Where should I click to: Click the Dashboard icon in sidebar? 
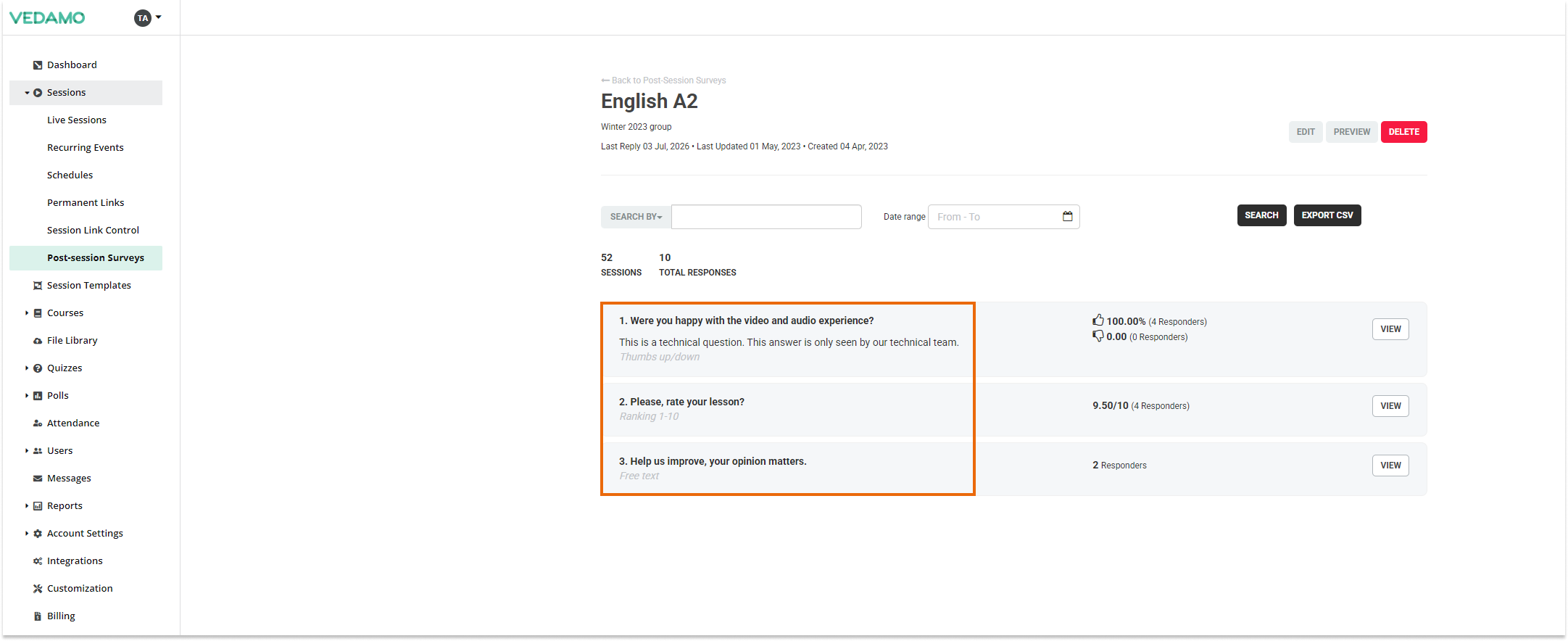pyautogui.click(x=38, y=65)
